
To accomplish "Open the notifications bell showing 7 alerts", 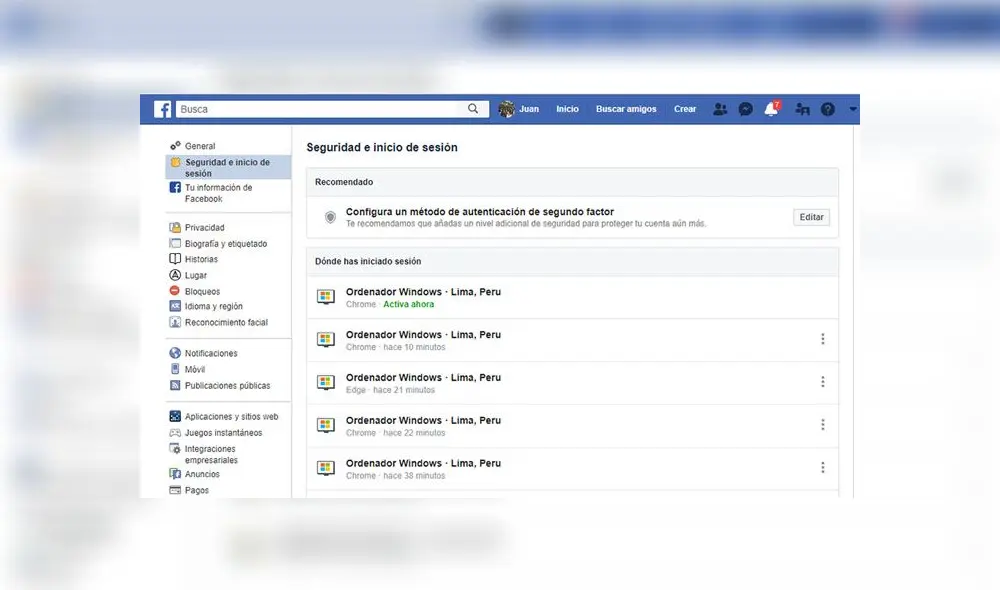I will tap(770, 109).
